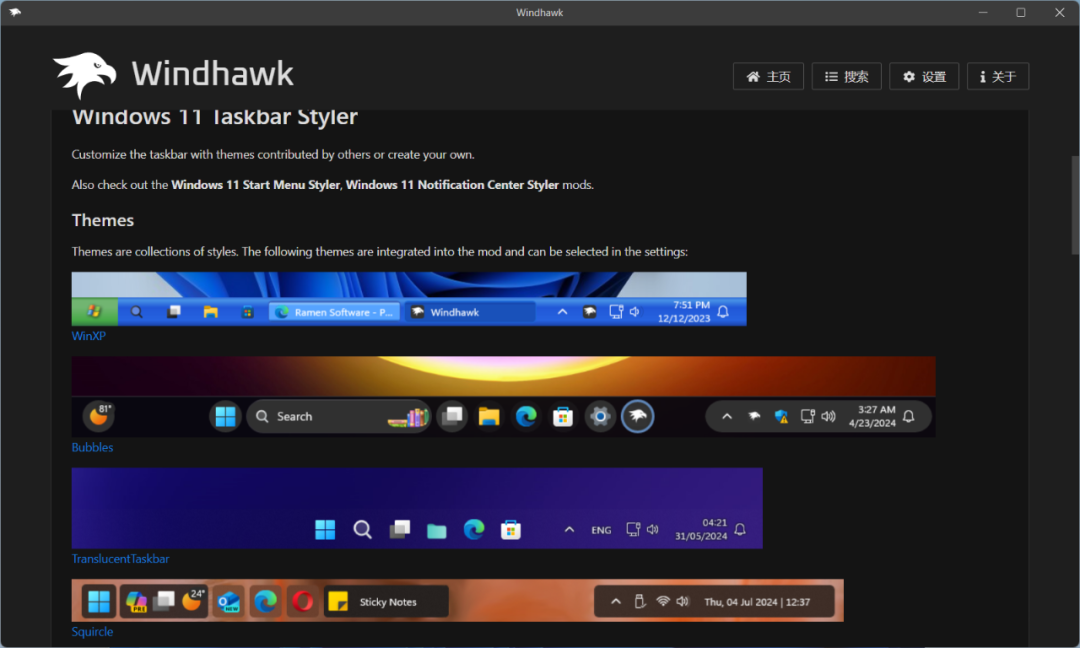1080x648 pixels.
Task: Follow the WinXP theme link
Action: click(89, 336)
